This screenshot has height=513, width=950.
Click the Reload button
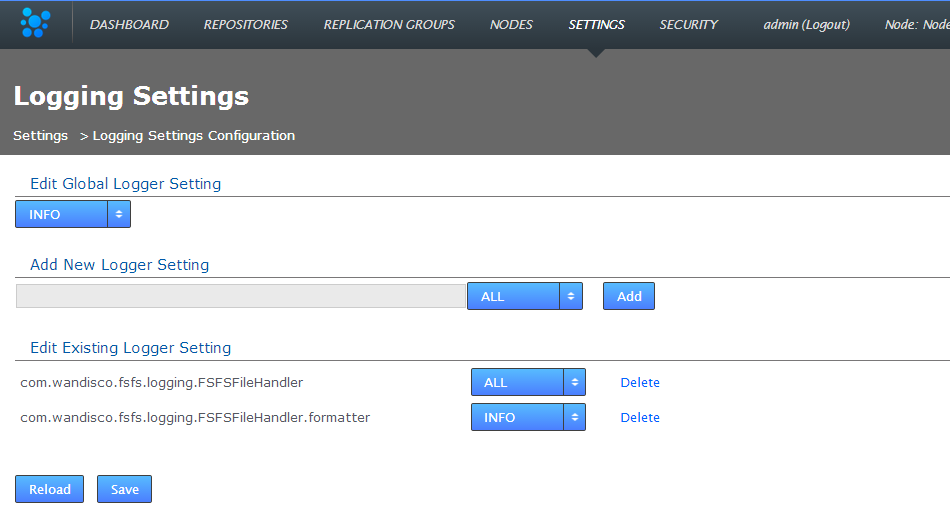tap(50, 489)
